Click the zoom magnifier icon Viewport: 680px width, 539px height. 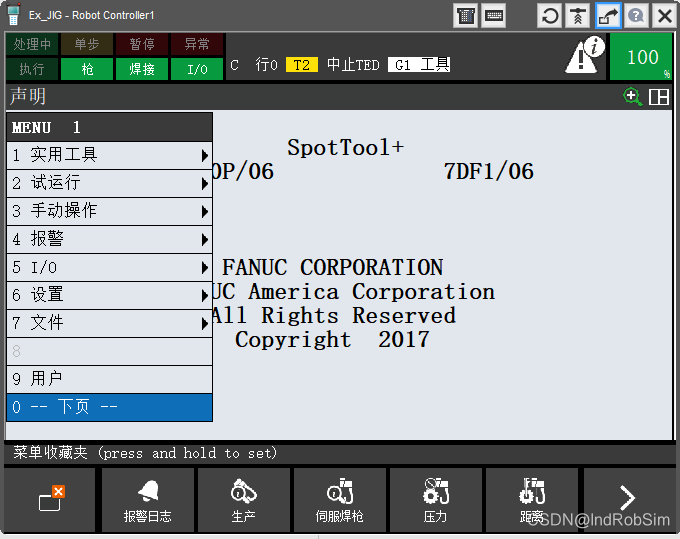pyautogui.click(x=632, y=96)
